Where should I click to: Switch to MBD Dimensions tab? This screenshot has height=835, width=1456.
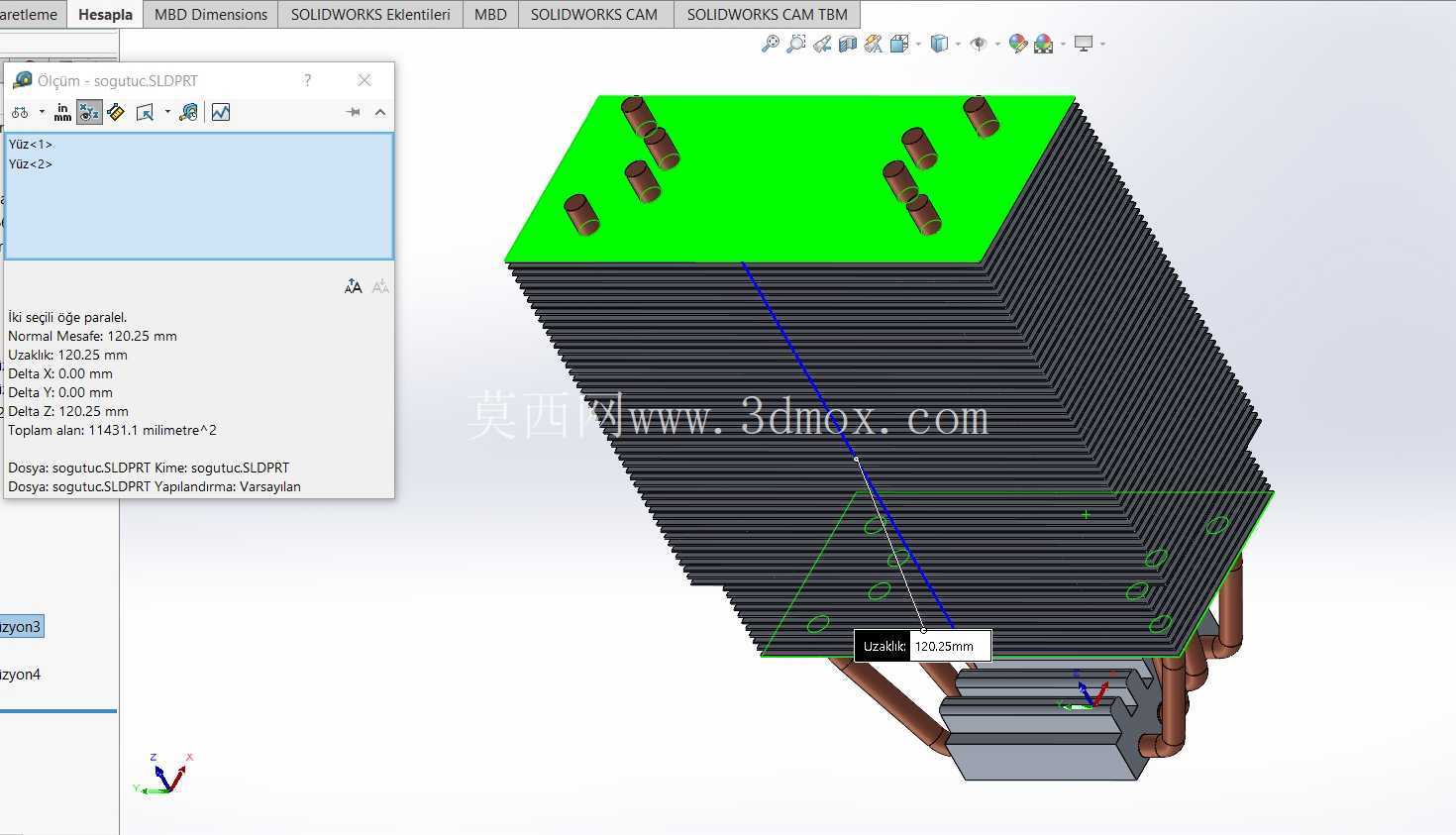coord(211,15)
